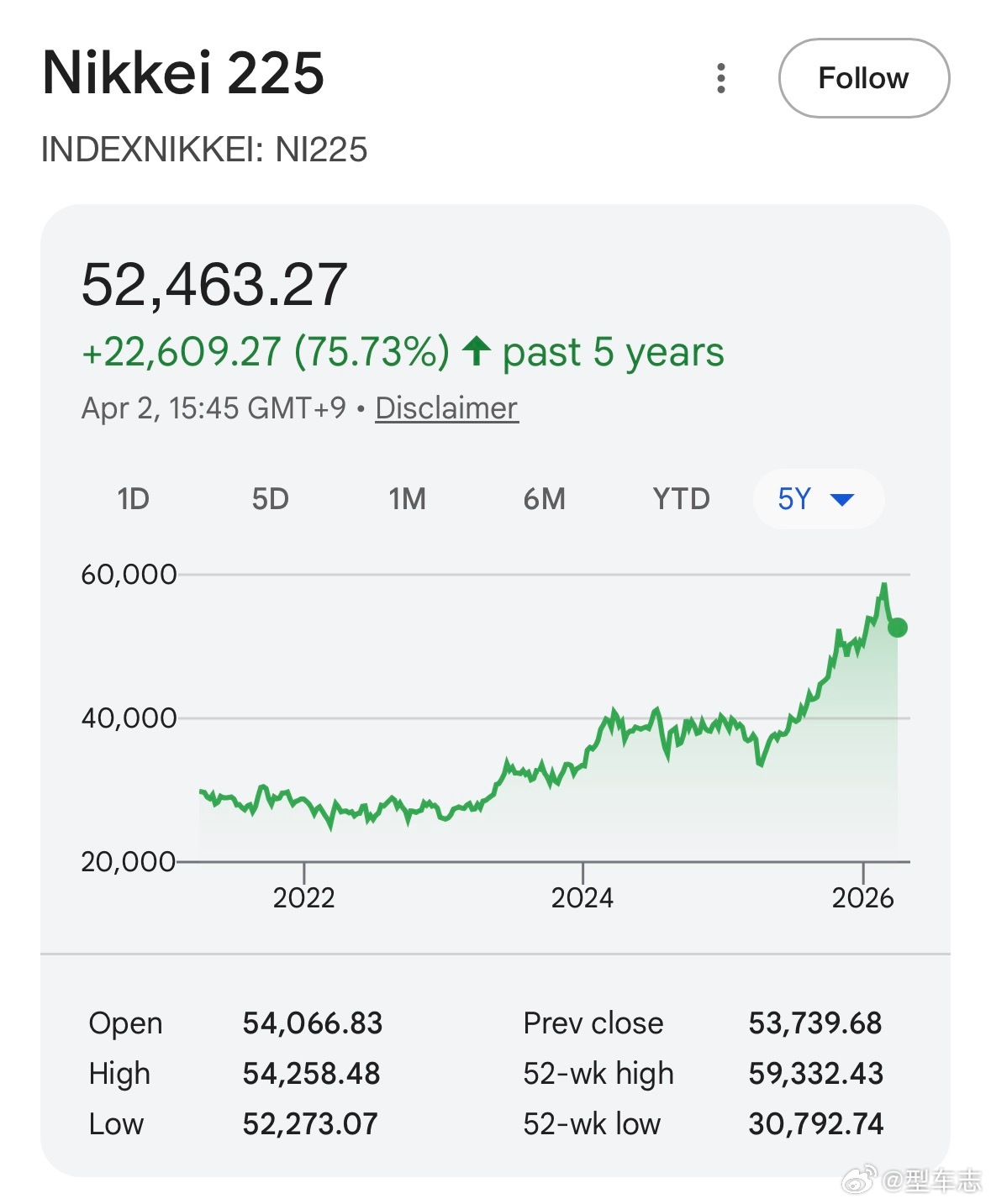Click the 2026 label on the time axis

pos(862,897)
